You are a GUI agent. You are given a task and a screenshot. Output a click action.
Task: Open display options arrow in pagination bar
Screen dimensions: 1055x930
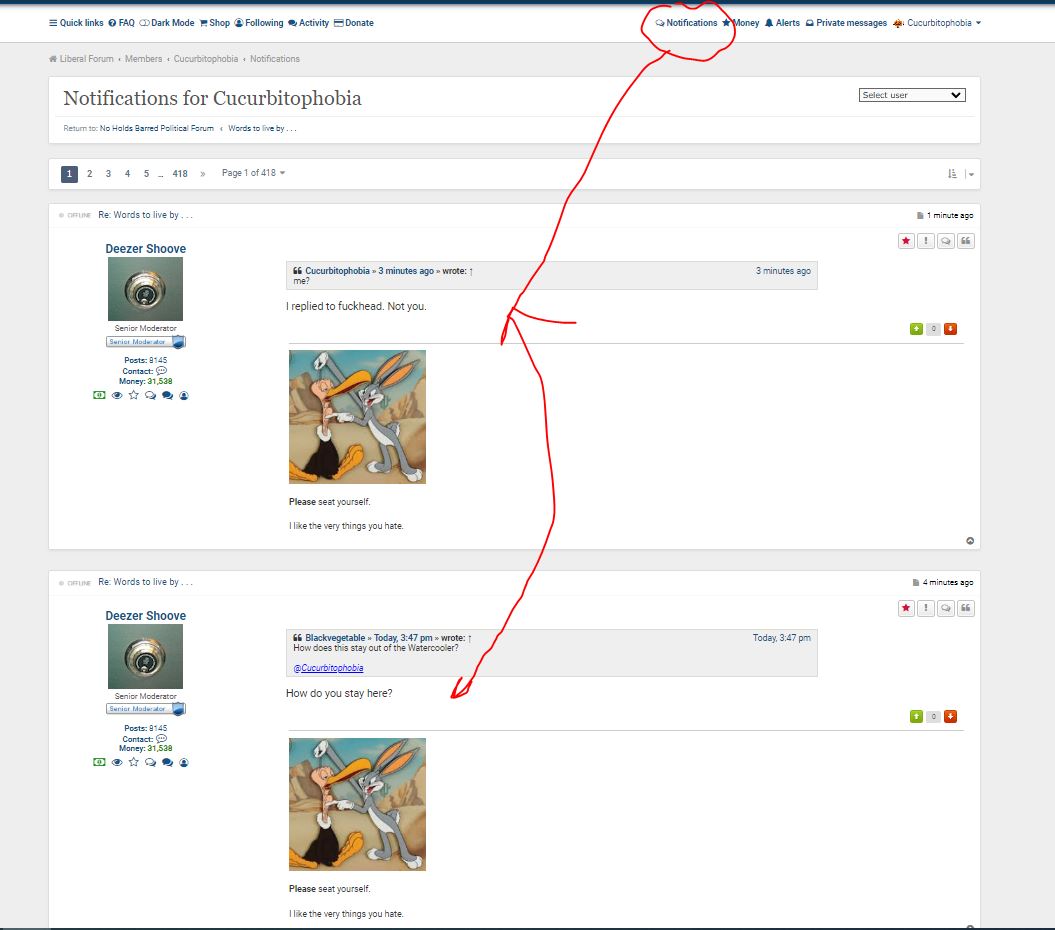click(x=970, y=174)
